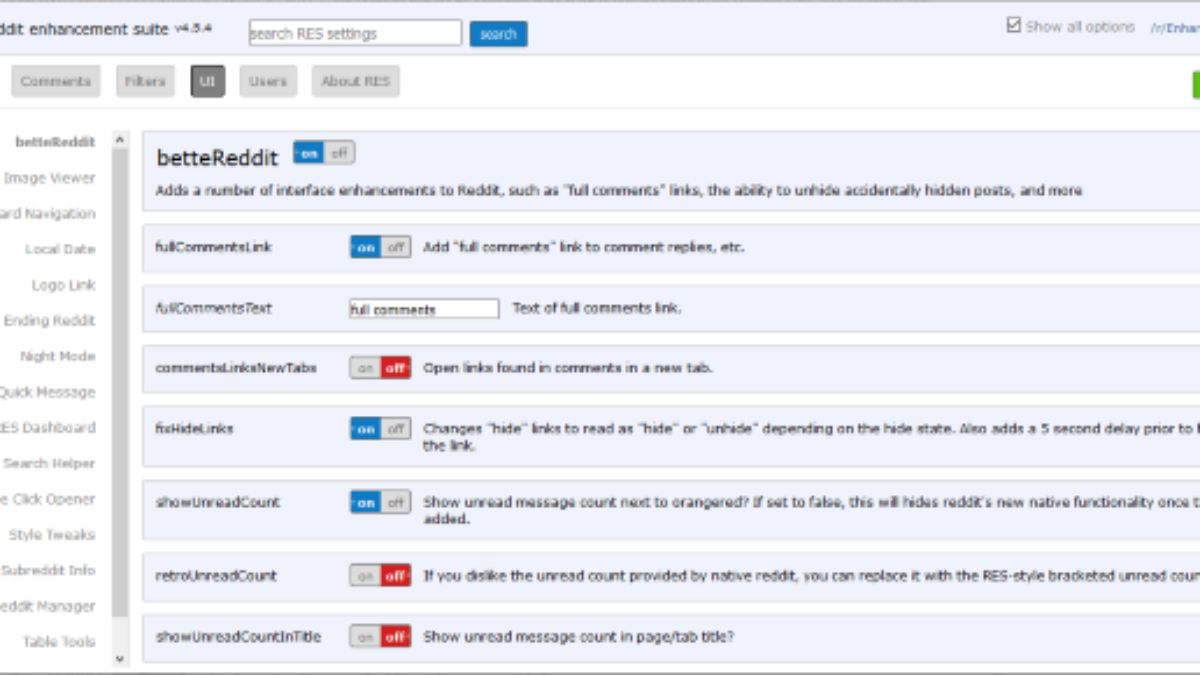The width and height of the screenshot is (1200, 675).
Task: Select betteReddit in the module list
Action: [x=55, y=142]
